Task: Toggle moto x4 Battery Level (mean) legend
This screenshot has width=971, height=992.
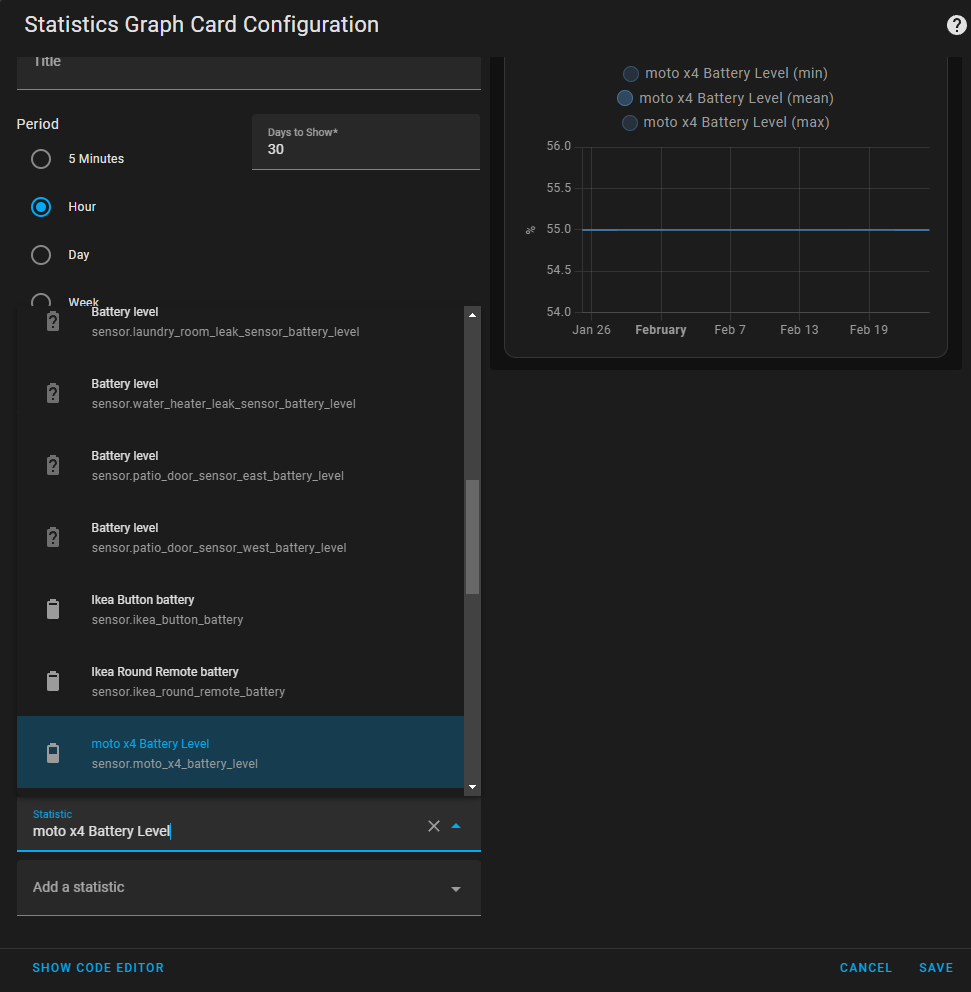Action: 725,98
